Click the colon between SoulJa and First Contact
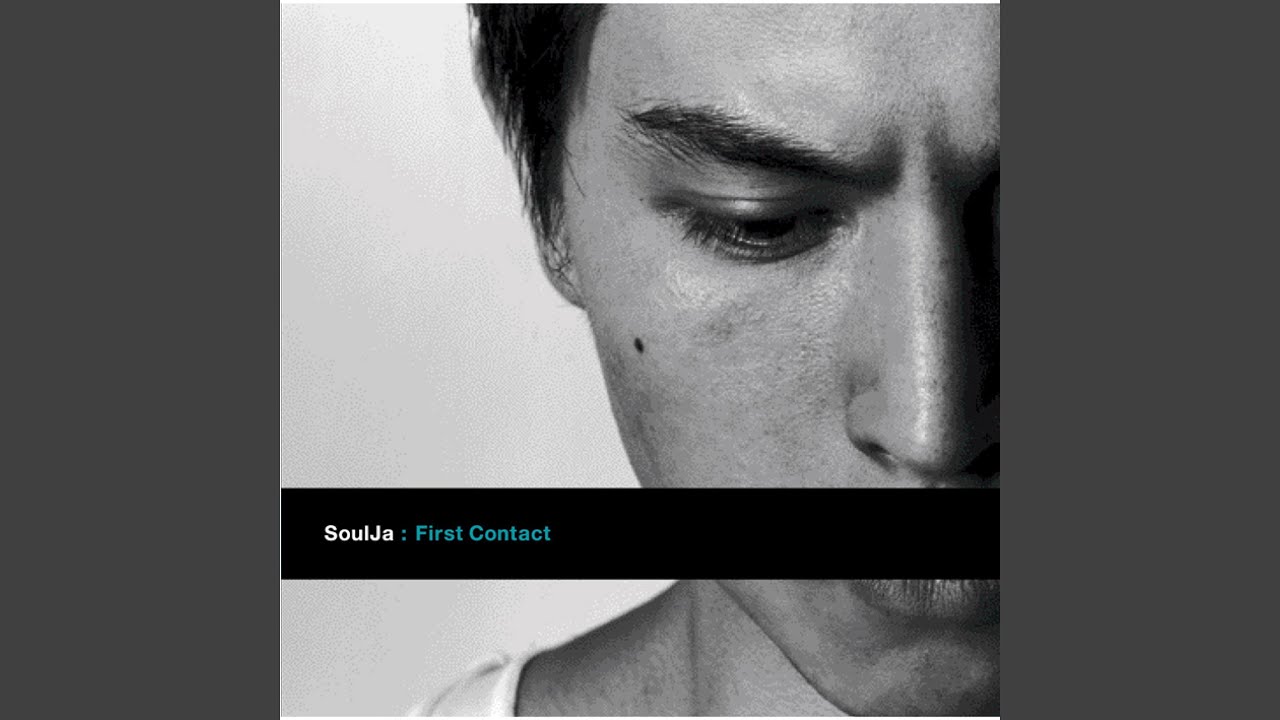This screenshot has height=720, width=1280. (x=404, y=535)
